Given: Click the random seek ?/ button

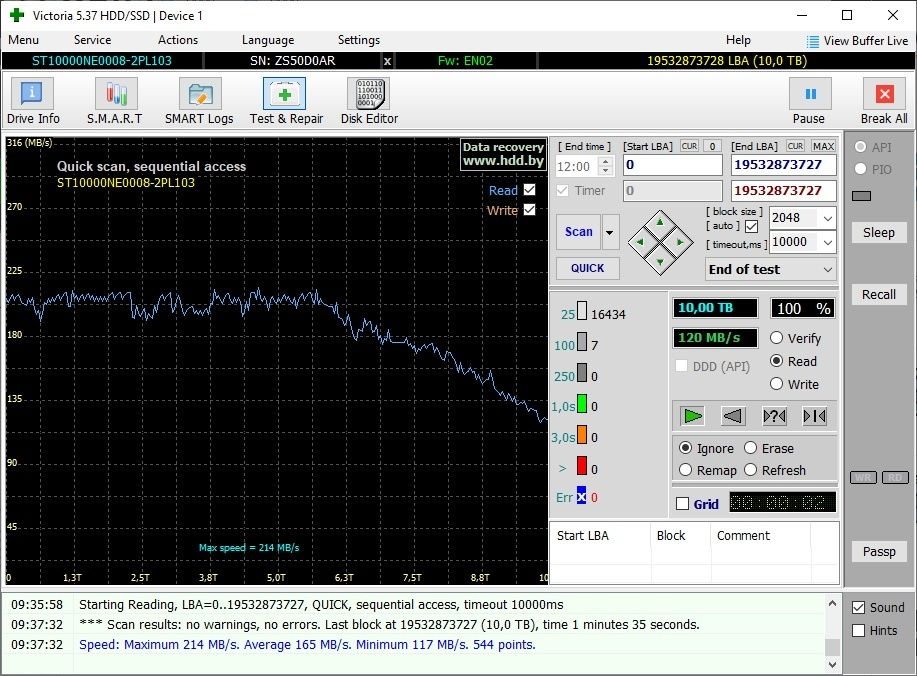Looking at the screenshot, I should coord(774,416).
